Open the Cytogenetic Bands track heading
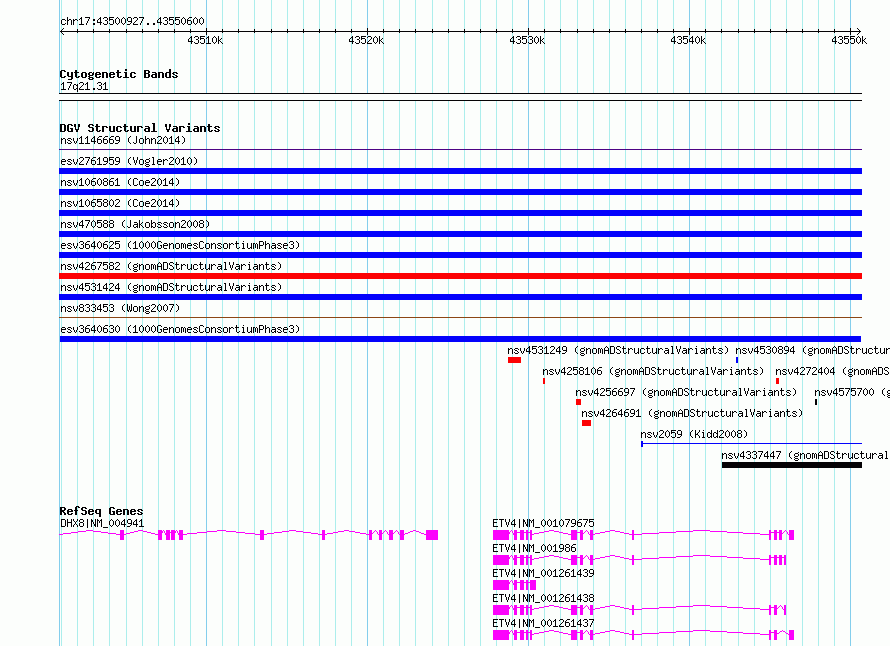 [119, 74]
